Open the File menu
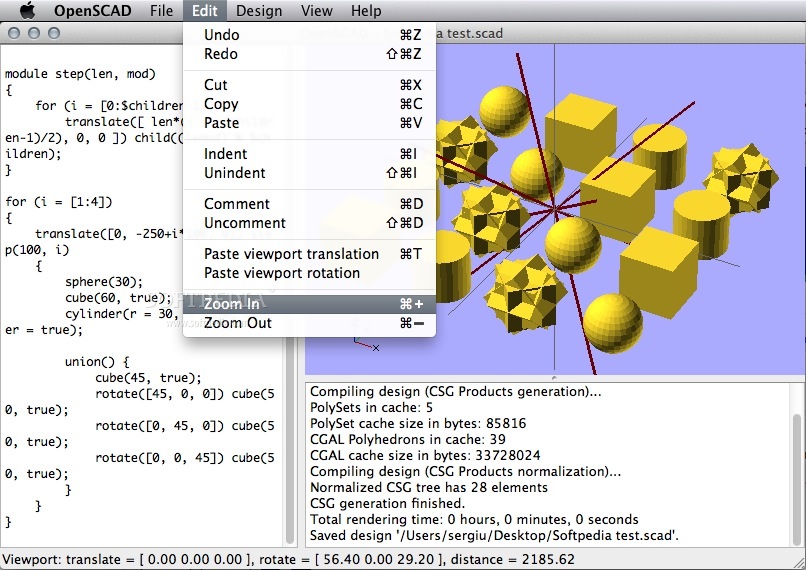 161,11
